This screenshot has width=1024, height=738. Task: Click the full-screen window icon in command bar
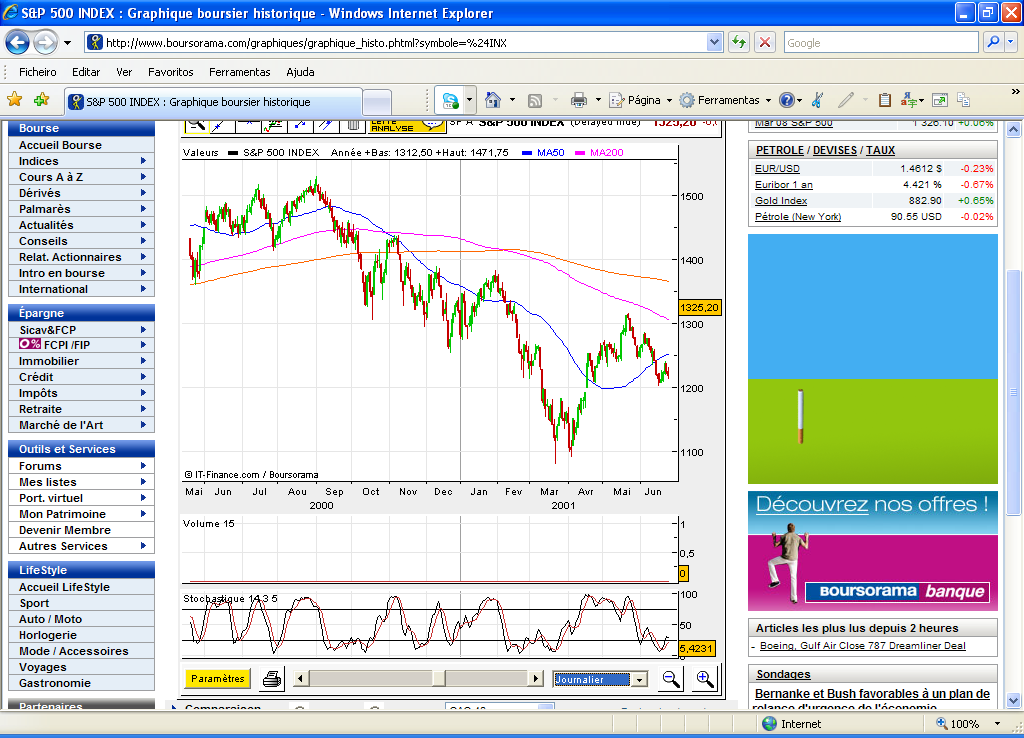pos(940,100)
